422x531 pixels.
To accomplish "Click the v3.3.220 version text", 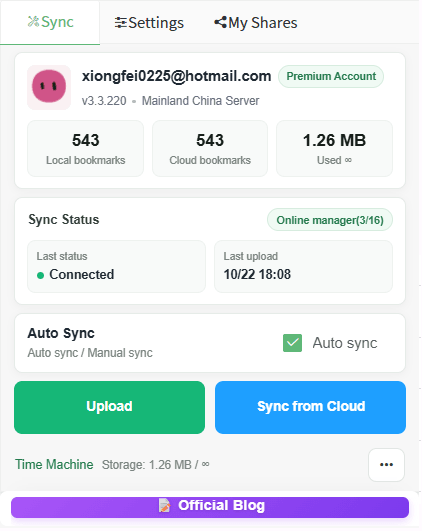I will point(104,101).
